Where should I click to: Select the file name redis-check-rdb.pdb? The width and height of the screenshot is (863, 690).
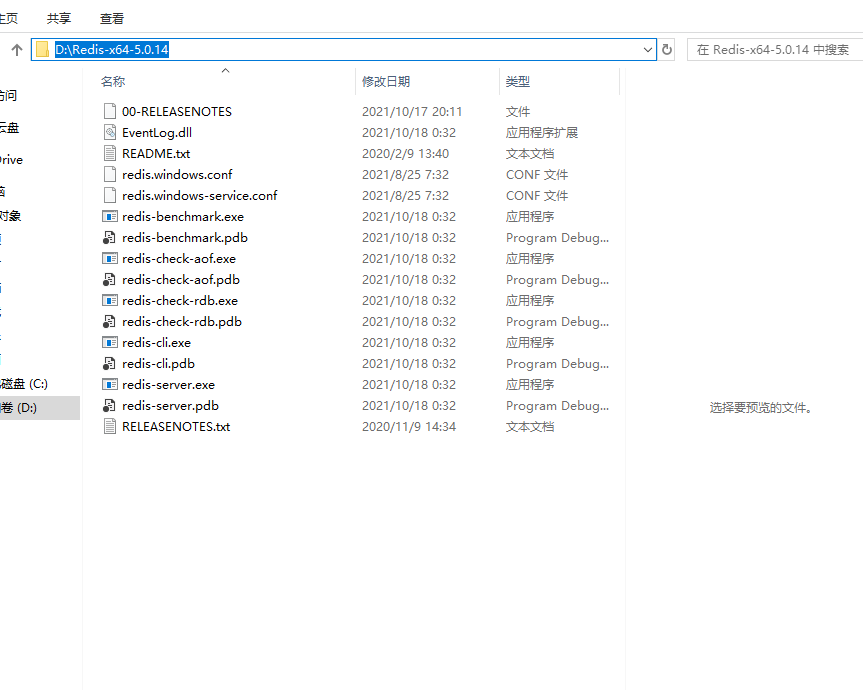coord(182,321)
